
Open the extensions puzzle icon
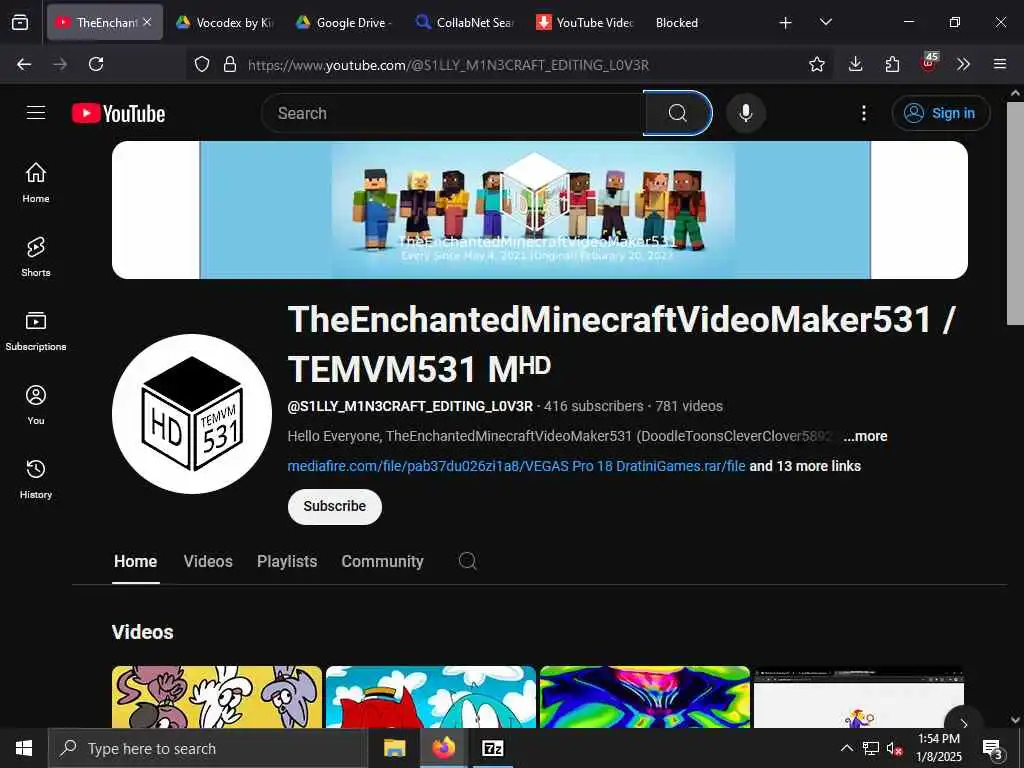point(892,64)
